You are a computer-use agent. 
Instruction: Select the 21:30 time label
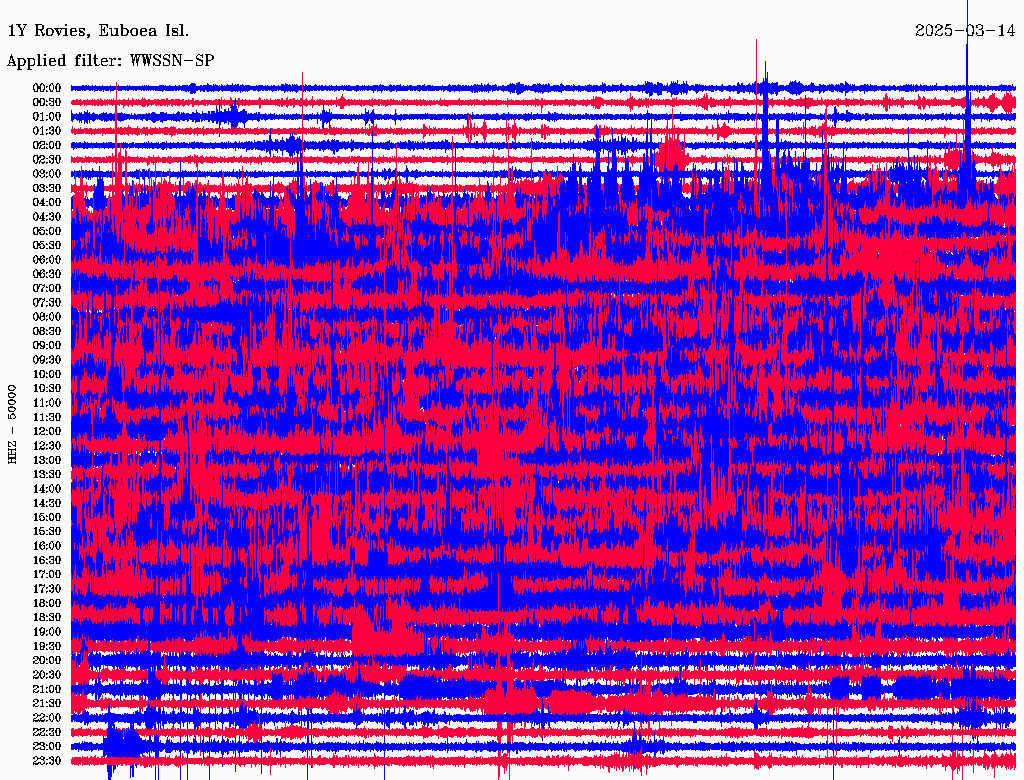click(46, 704)
